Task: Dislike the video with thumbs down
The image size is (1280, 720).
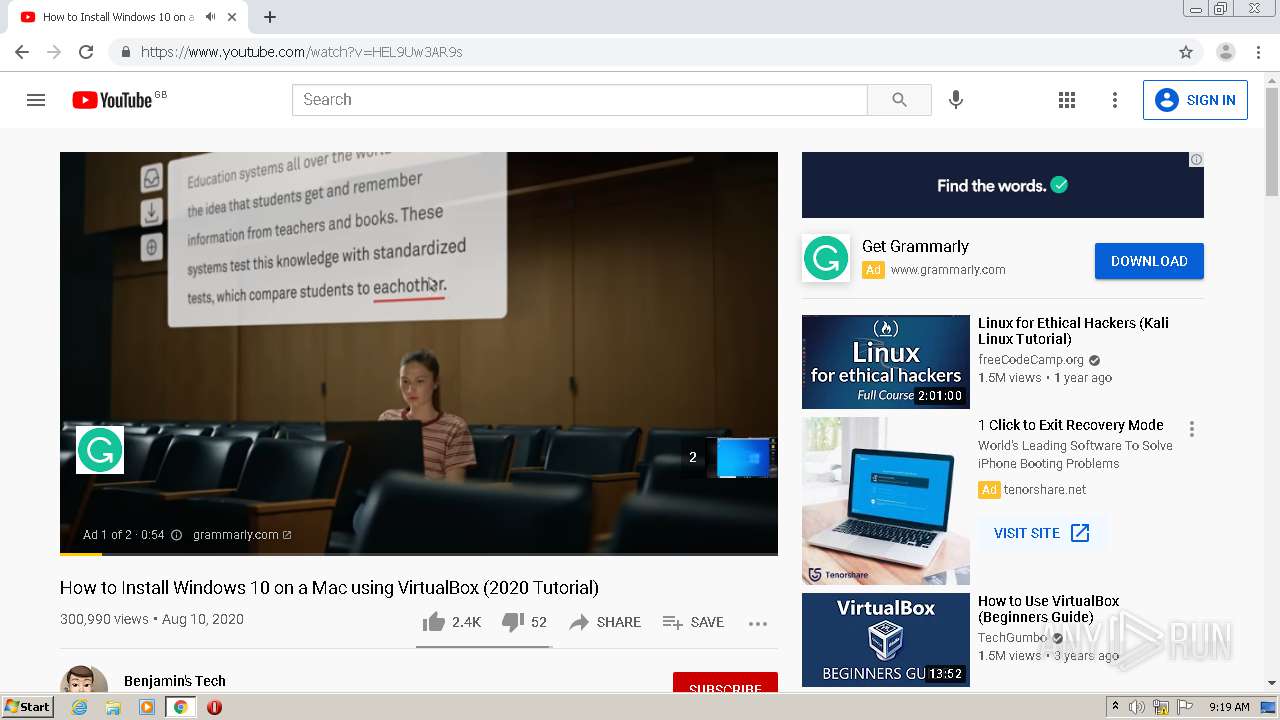Action: 524,622
